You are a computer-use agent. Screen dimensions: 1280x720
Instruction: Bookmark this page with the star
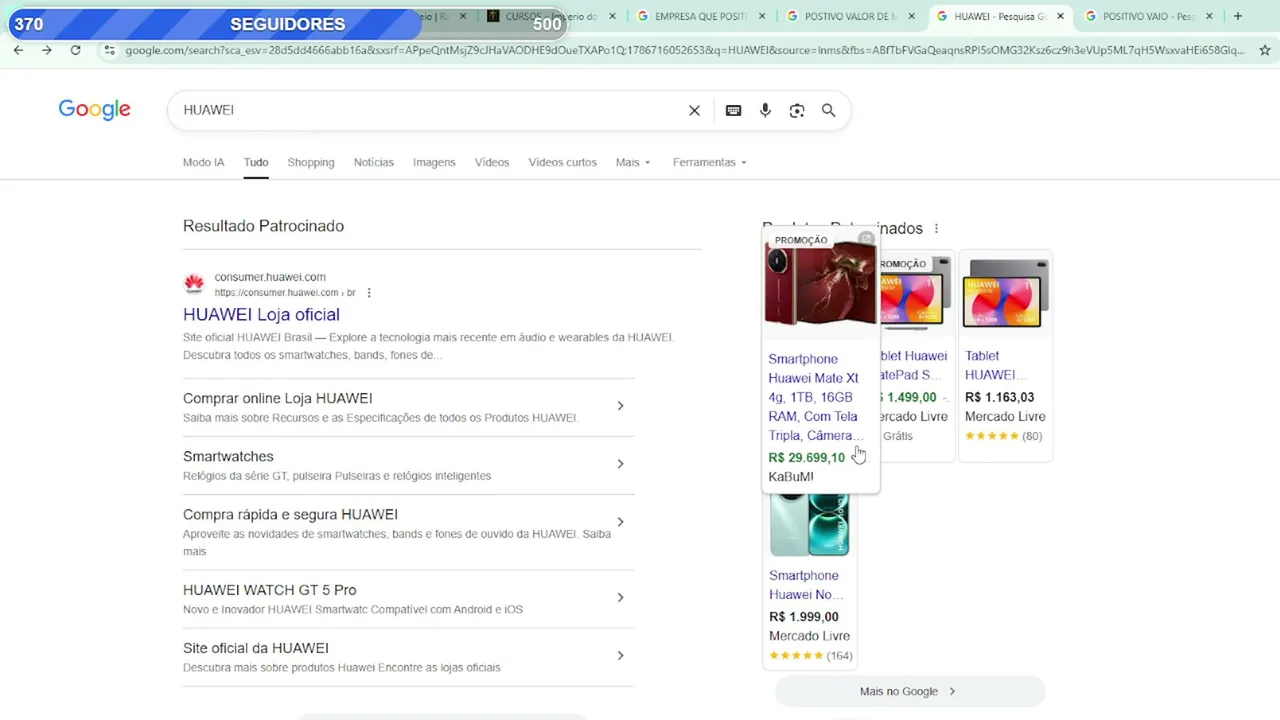tap(1264, 50)
